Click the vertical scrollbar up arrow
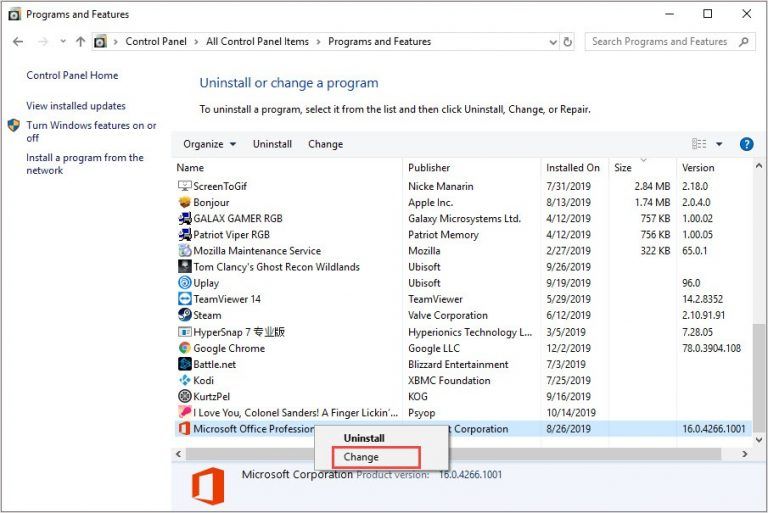 (759, 166)
